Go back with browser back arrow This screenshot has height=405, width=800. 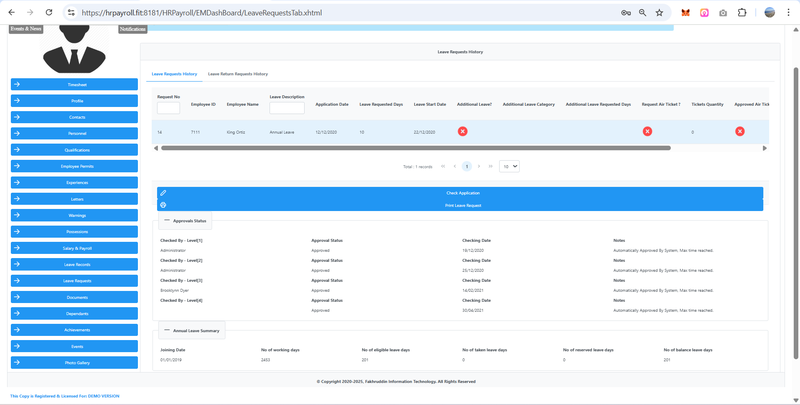click(x=12, y=13)
